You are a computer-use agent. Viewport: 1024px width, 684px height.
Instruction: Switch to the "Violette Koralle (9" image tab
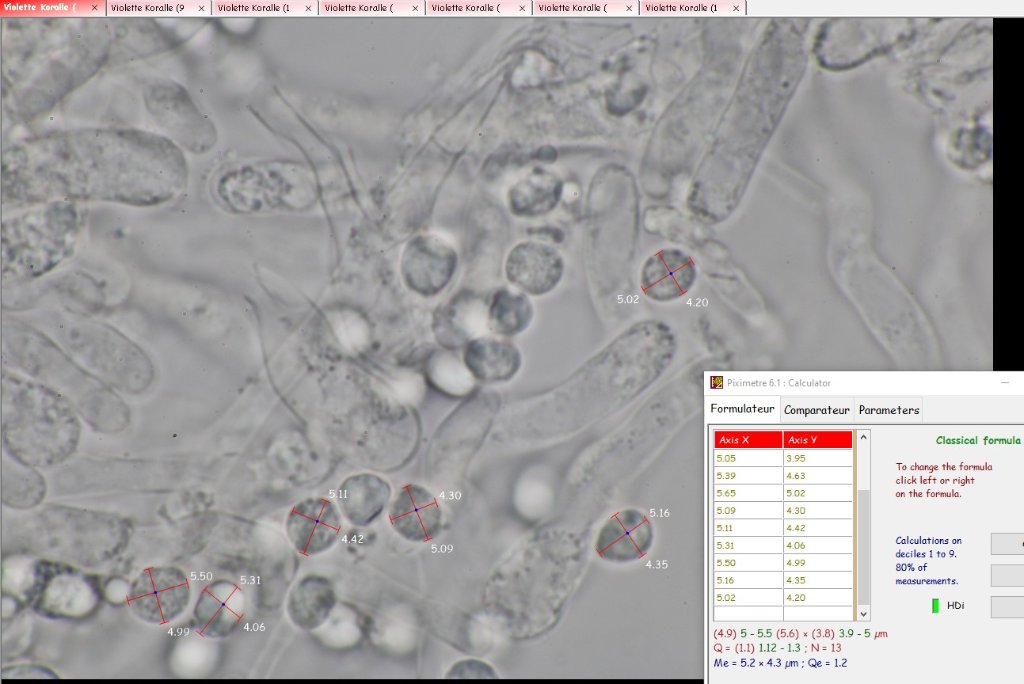click(x=148, y=8)
